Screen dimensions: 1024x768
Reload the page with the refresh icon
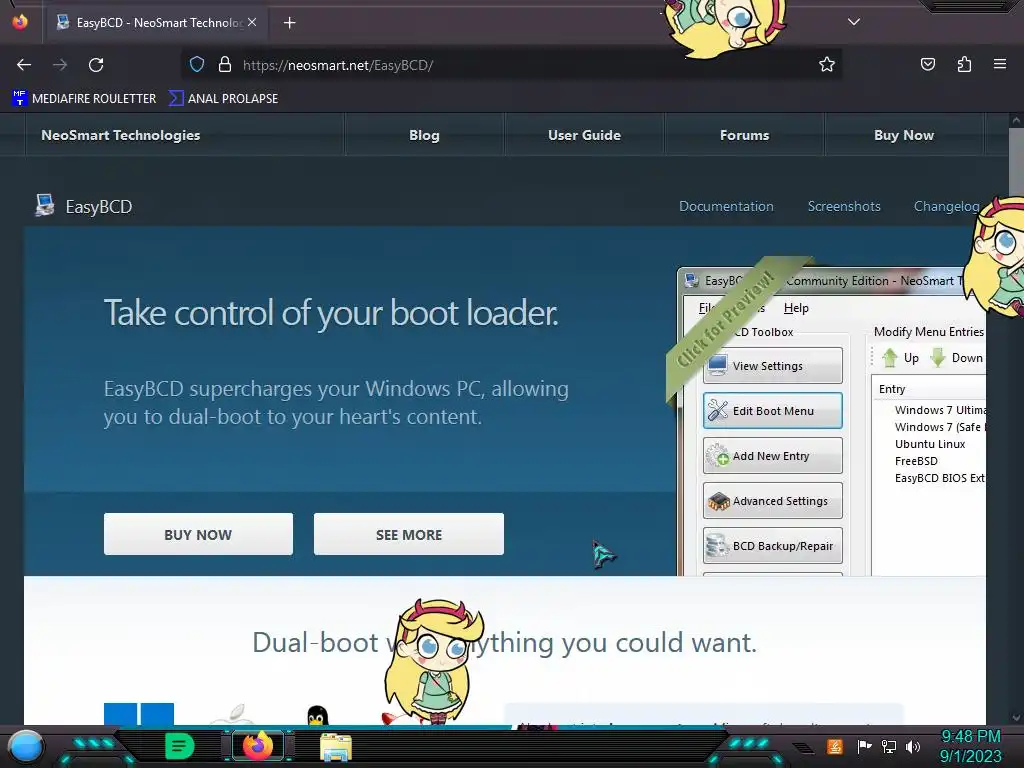(x=96, y=65)
